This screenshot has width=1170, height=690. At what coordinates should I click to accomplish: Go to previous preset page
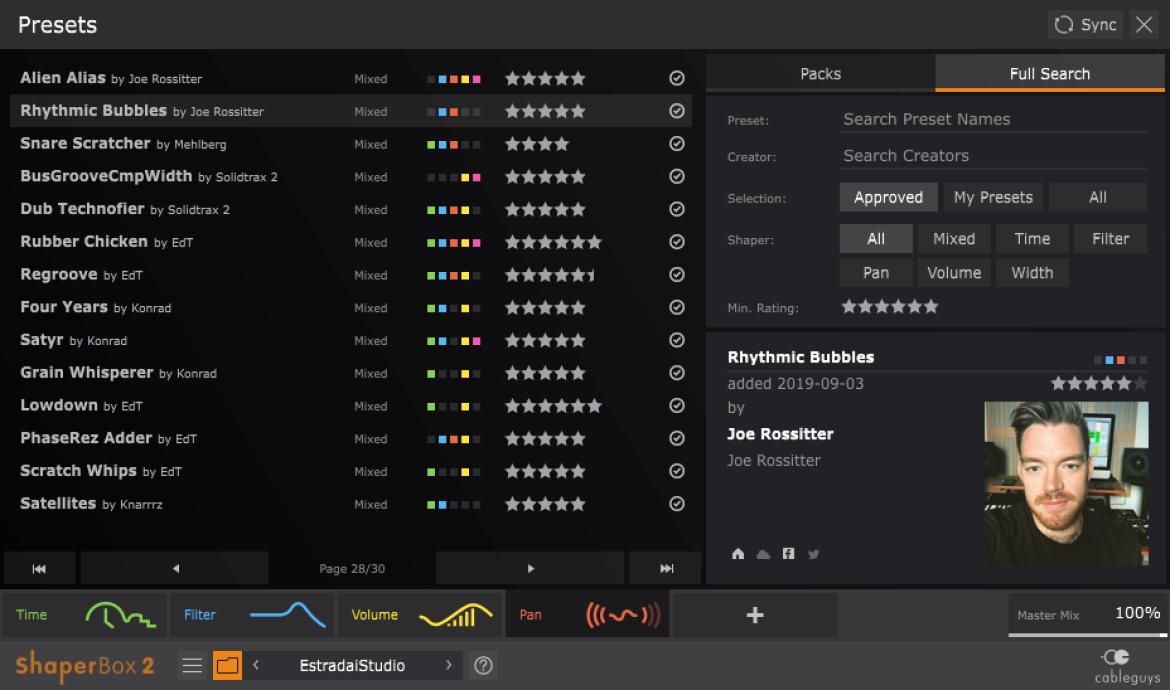point(175,568)
